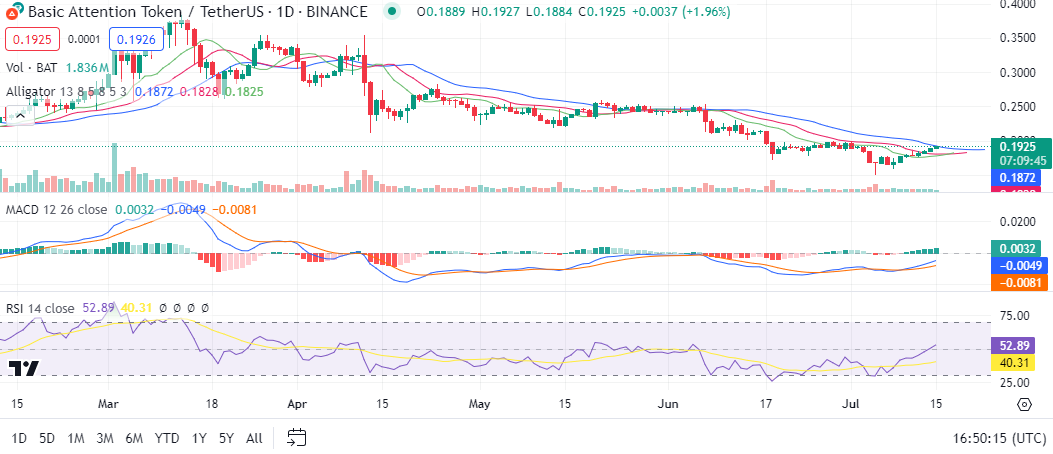Select the 1Y time range
The image size is (1053, 454).
pyautogui.click(x=199, y=439)
